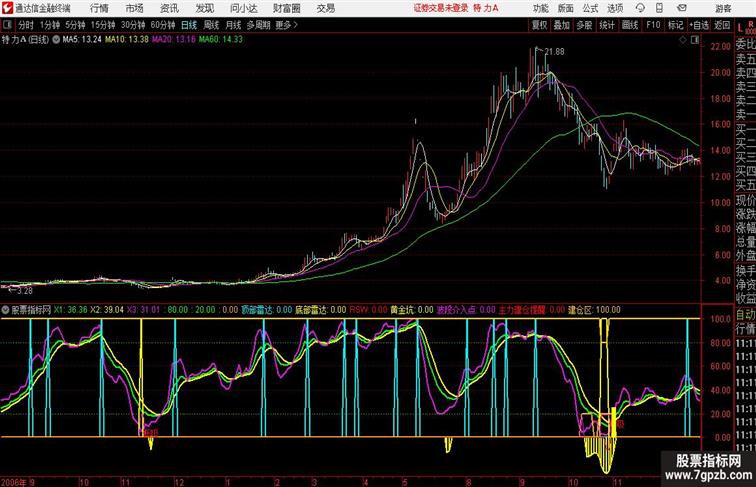This screenshot has width=756, height=487.
Task: Expand the 股票指标网 indicator dropdown arrow
Action: (5, 310)
